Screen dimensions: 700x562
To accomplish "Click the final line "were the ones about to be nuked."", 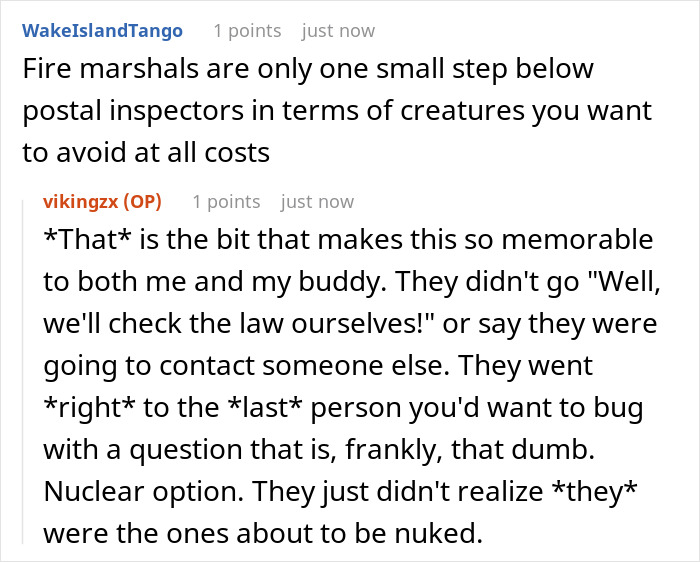I will (263, 533).
